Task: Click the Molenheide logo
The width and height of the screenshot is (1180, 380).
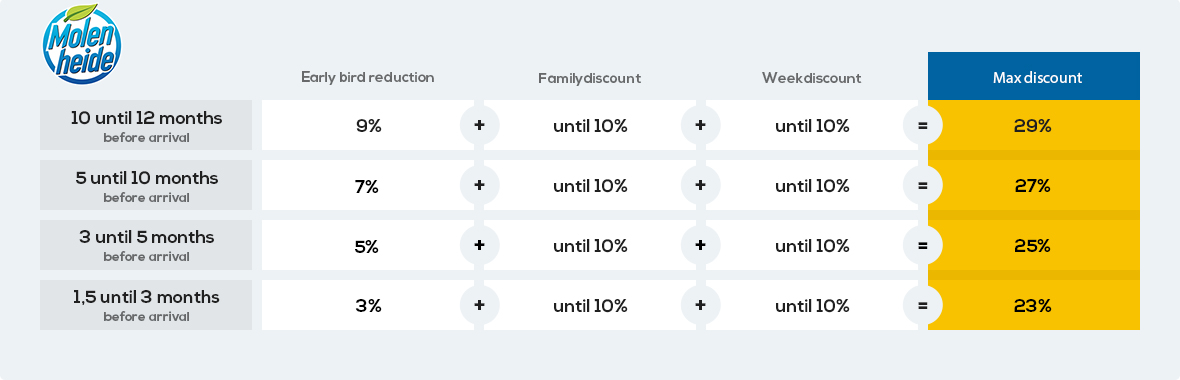Action: pos(82,44)
